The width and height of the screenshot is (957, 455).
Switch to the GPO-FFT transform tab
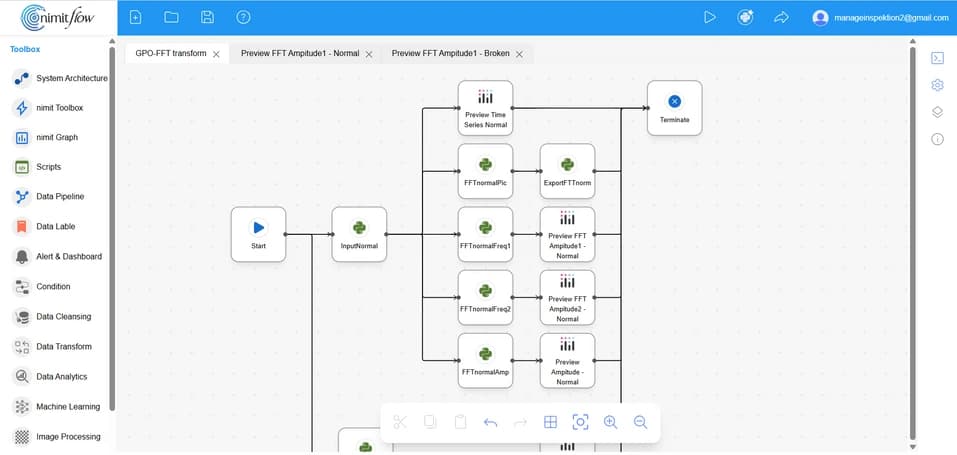click(x=171, y=54)
